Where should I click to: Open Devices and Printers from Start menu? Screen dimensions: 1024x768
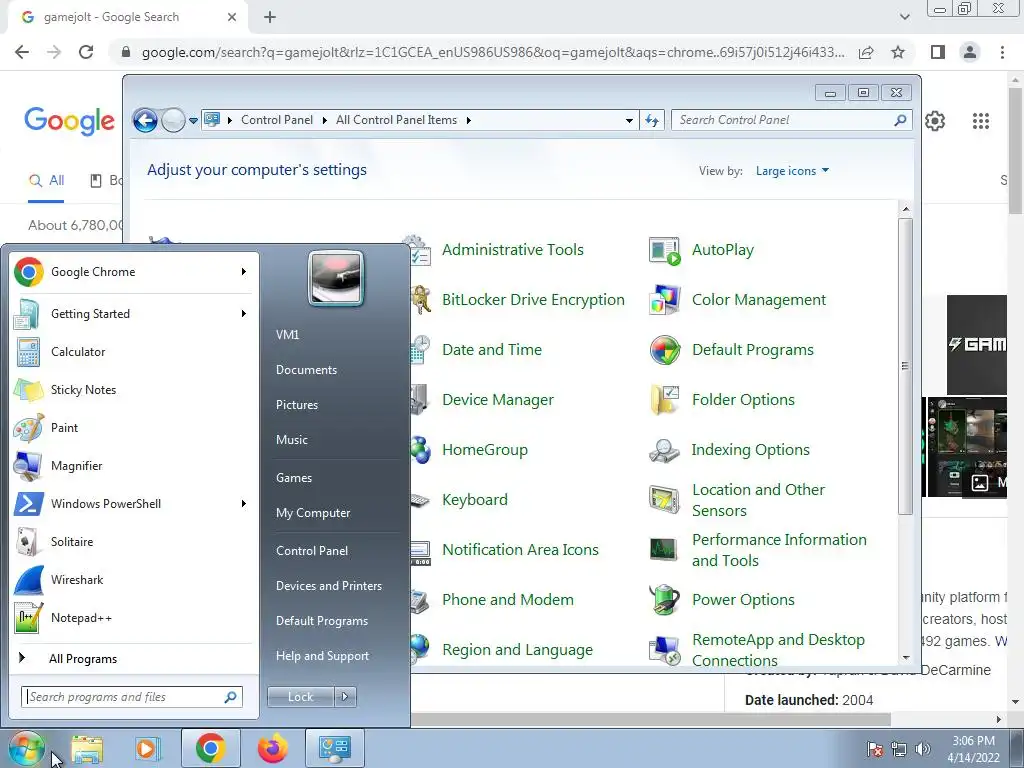(328, 586)
